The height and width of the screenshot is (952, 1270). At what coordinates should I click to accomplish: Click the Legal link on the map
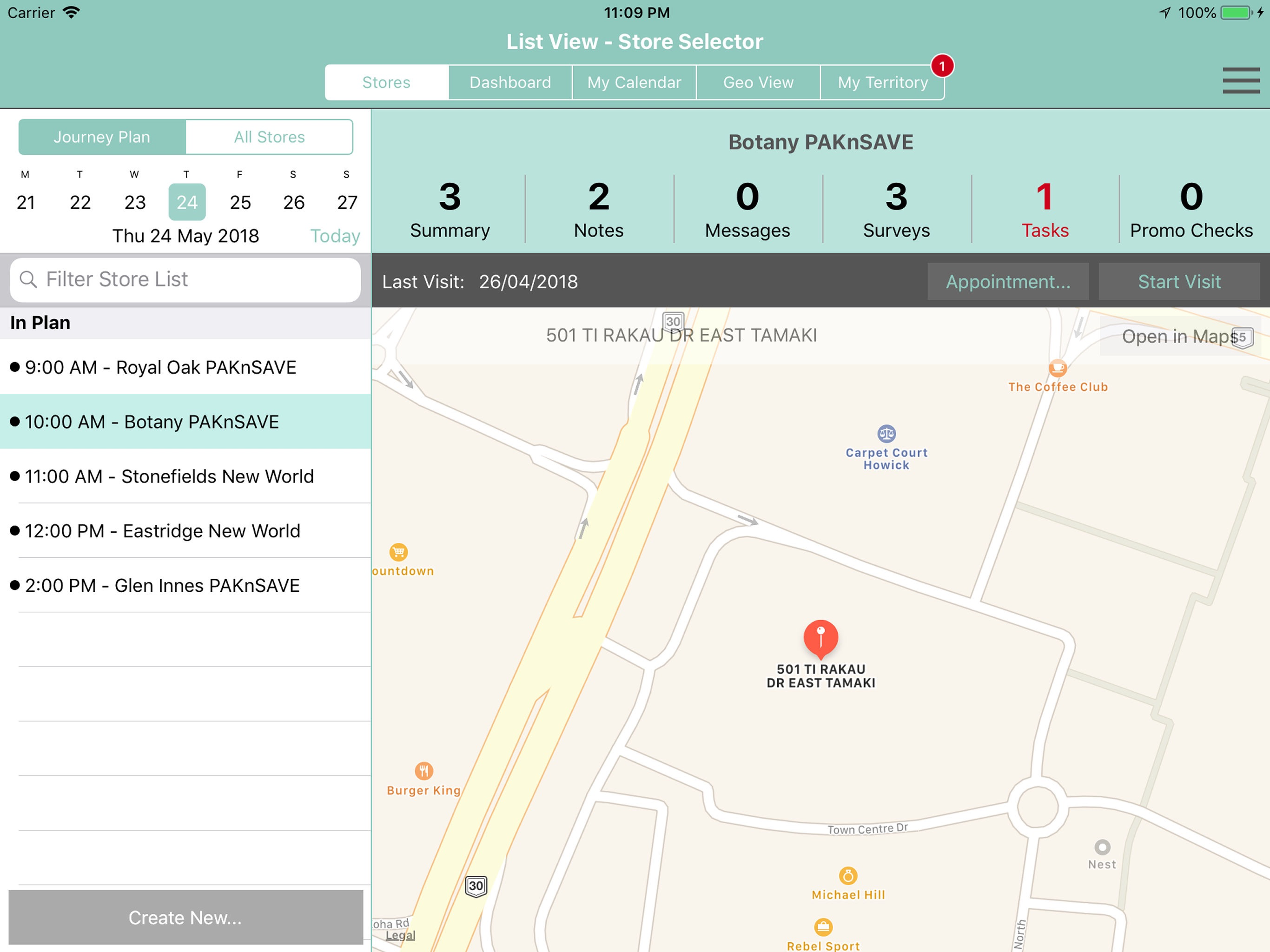[400, 935]
